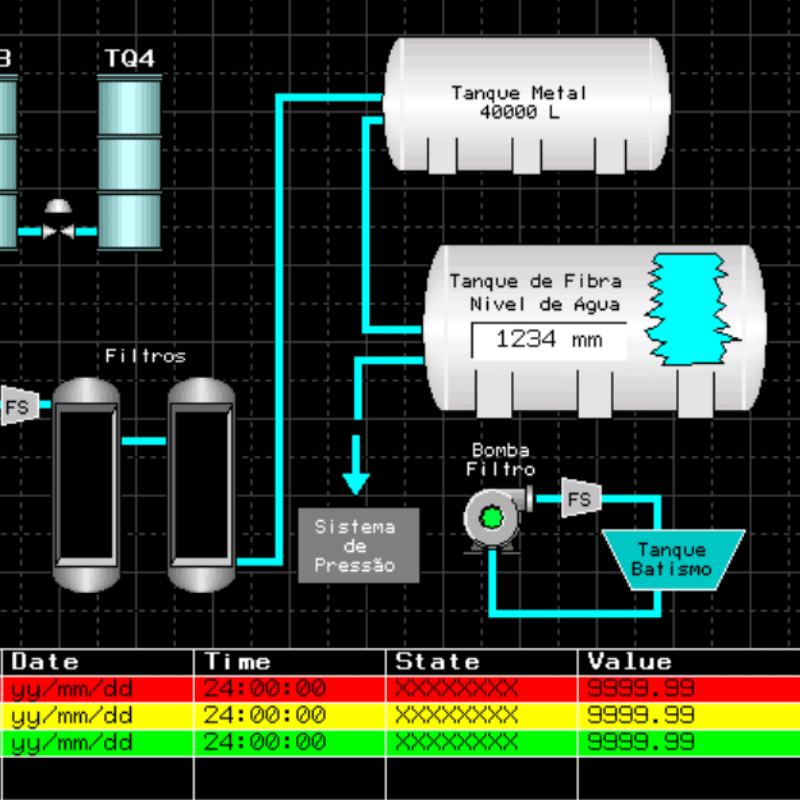The height and width of the screenshot is (800, 800).
Task: Select the yellow row 24:00:00 time cell
Action: (290, 716)
